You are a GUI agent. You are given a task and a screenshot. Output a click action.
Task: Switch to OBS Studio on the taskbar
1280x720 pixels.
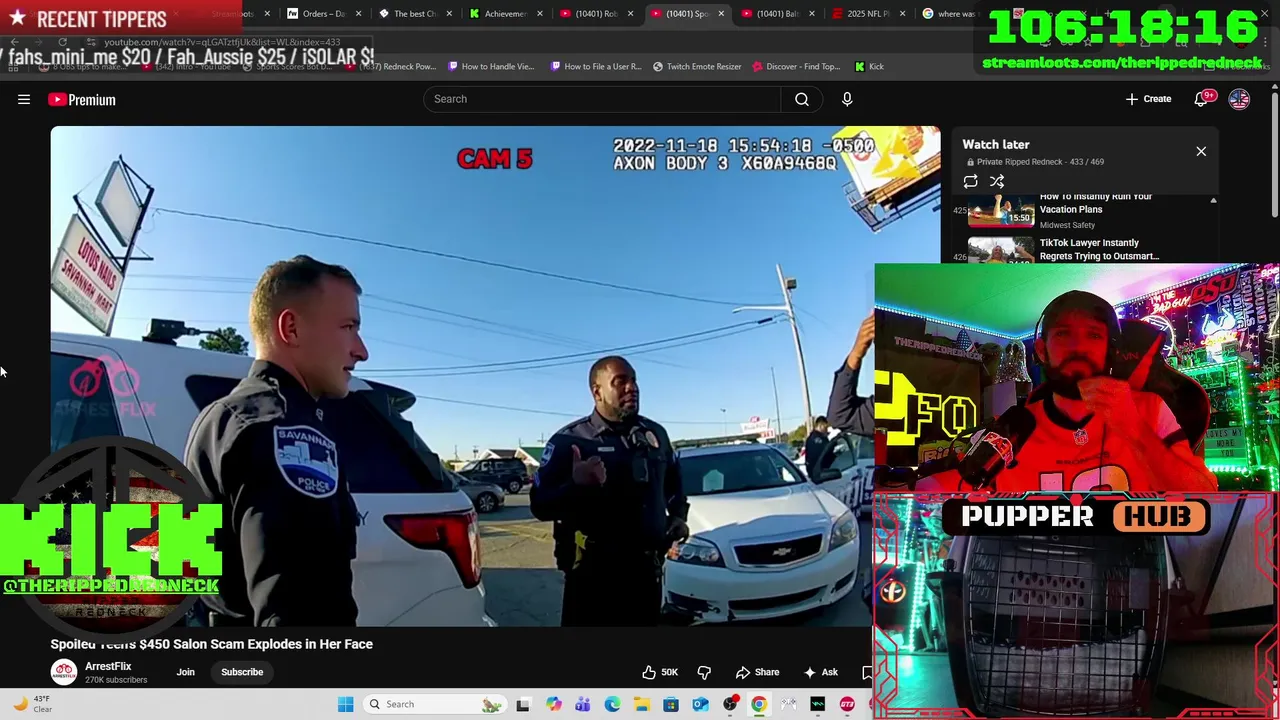click(730, 704)
